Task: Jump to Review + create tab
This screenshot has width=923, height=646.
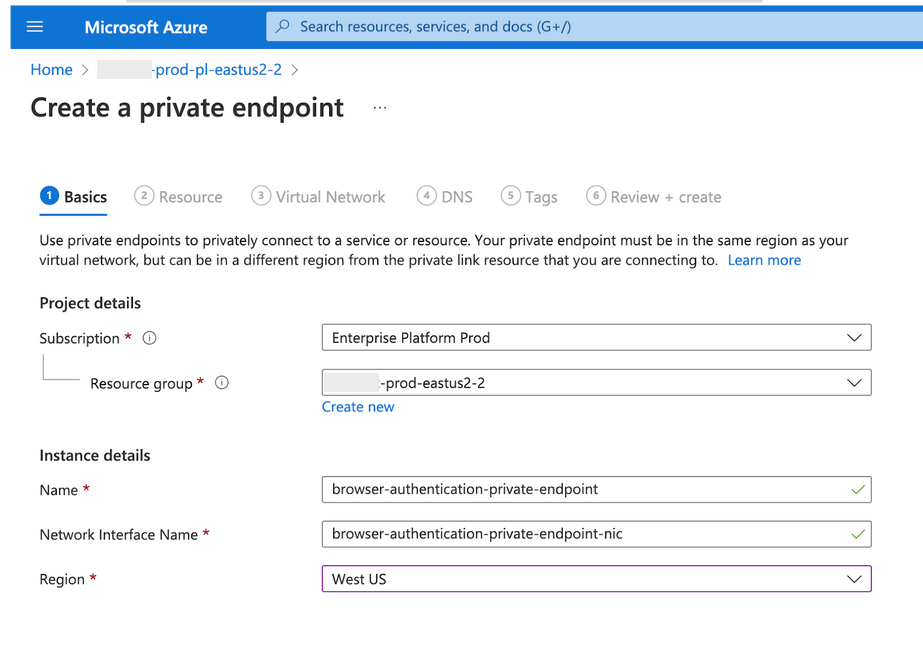Action: [654, 197]
